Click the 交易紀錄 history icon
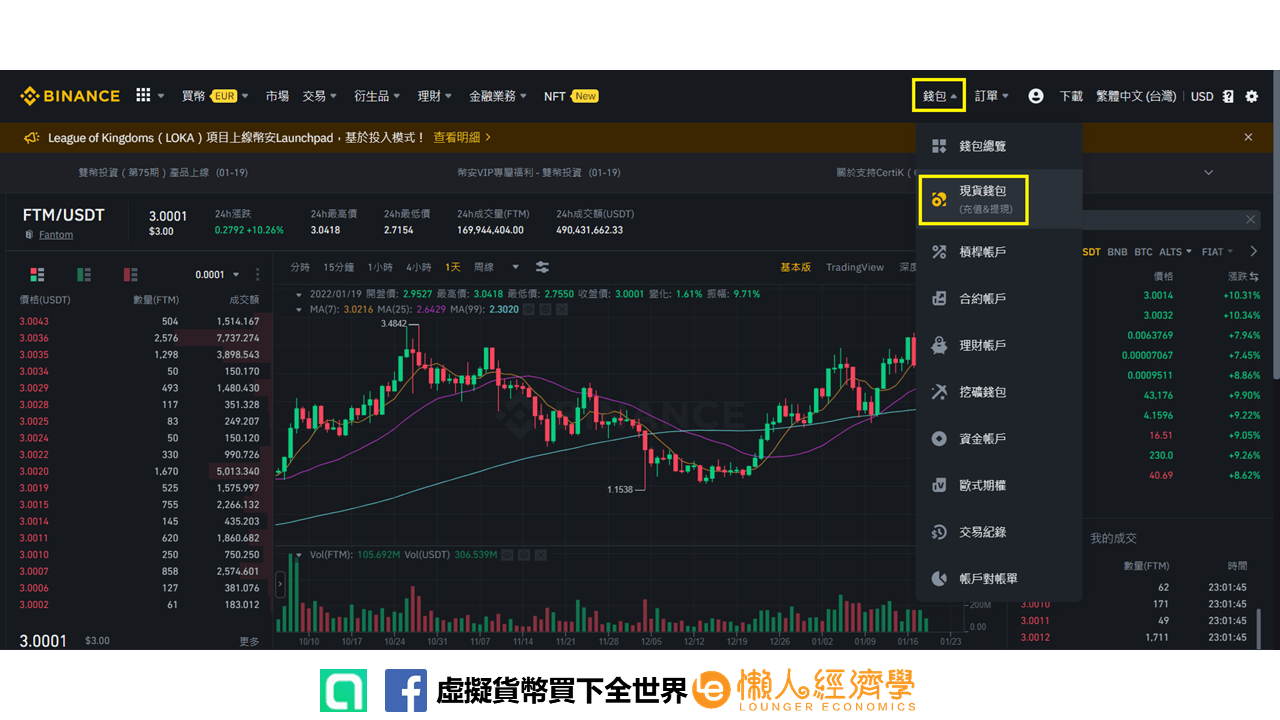Viewport: 1280px width, 720px height. tap(939, 532)
